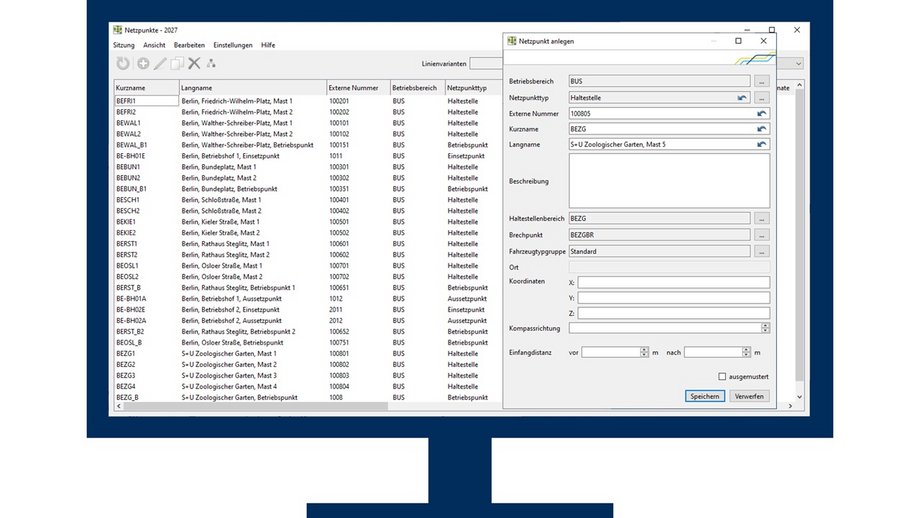Click the delete X icon in toolbar
The height and width of the screenshot is (518, 920).
194,64
